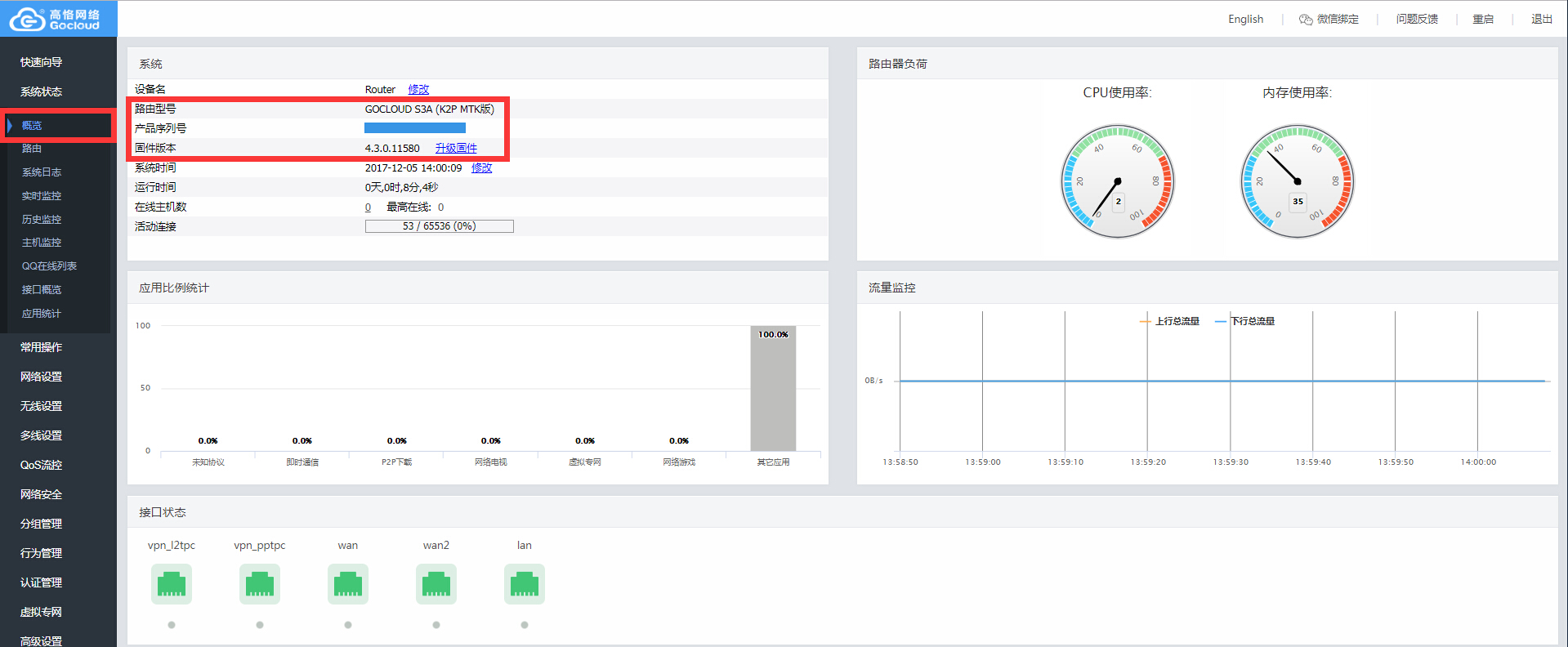Open 历史监控 submenu item

42,220
